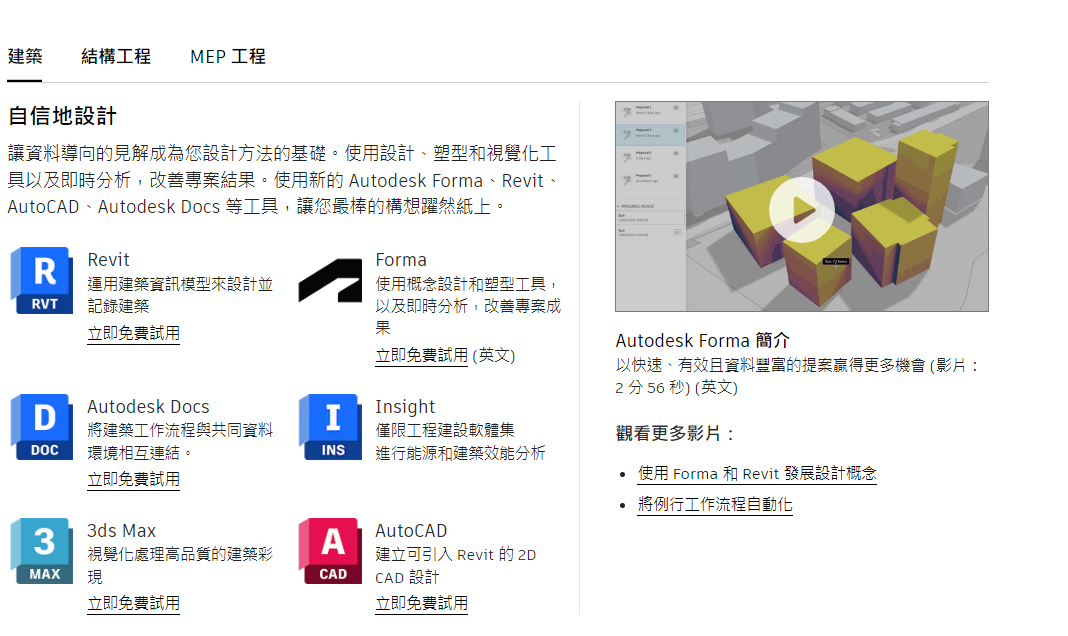
Task: Click the AutoCAD product title
Action: tap(411, 530)
